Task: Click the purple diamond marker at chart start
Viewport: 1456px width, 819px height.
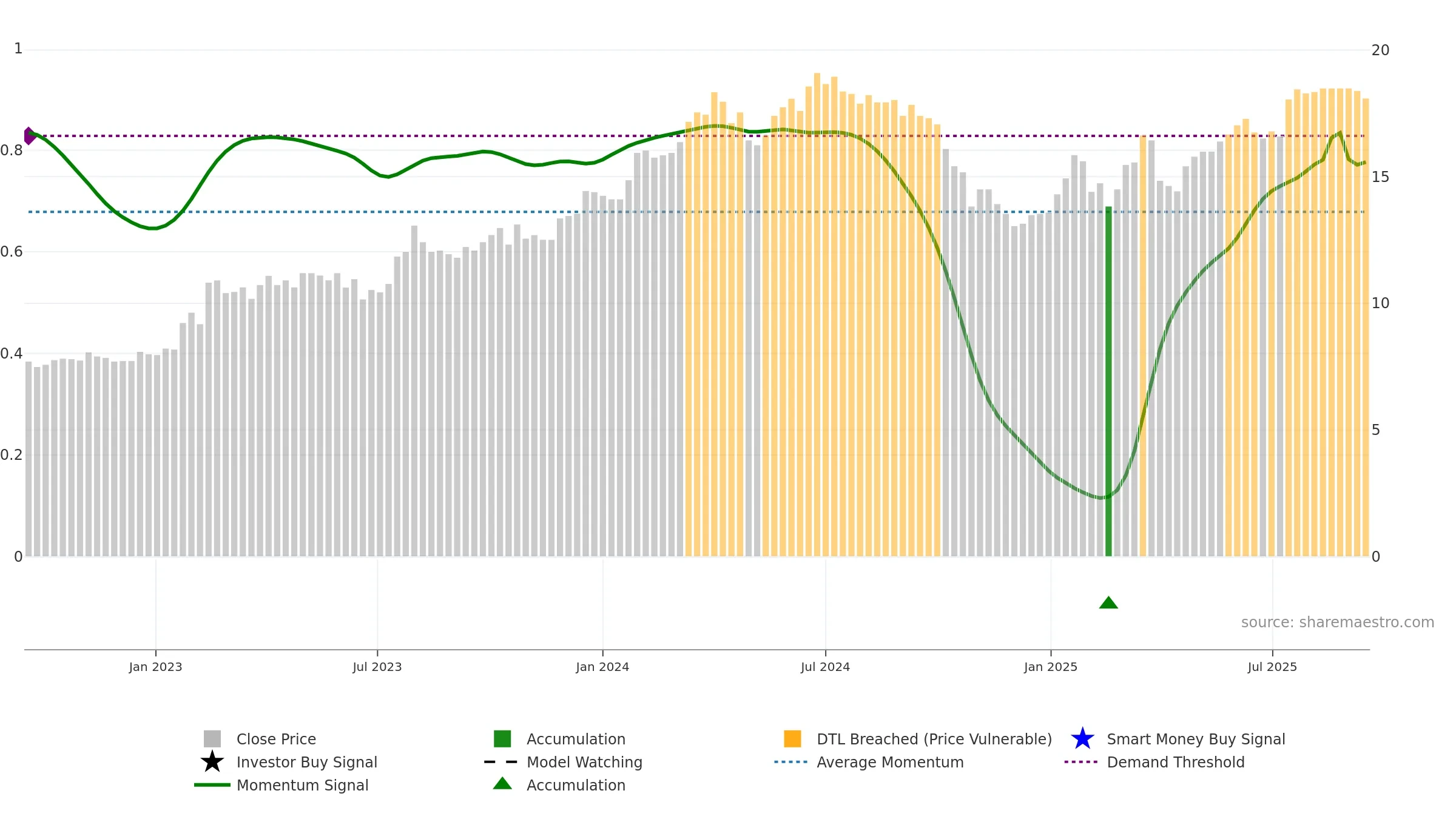Action: pos(29,136)
